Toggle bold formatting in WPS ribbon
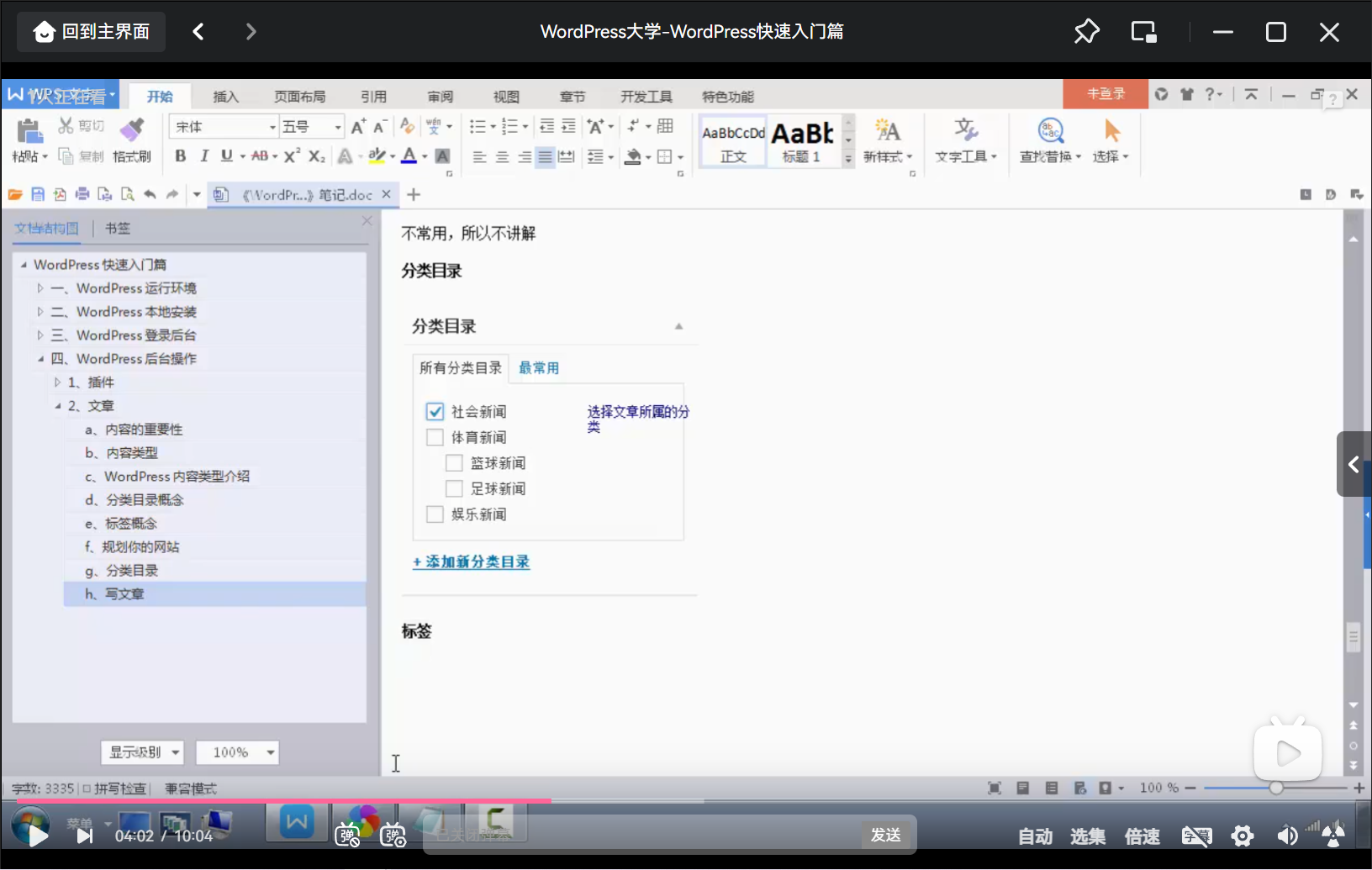The height and width of the screenshot is (870, 1372). [x=181, y=156]
